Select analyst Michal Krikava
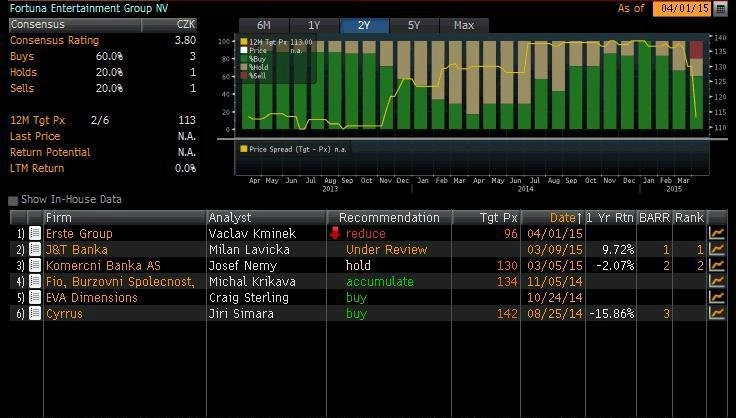The width and height of the screenshot is (736, 418). point(252,281)
